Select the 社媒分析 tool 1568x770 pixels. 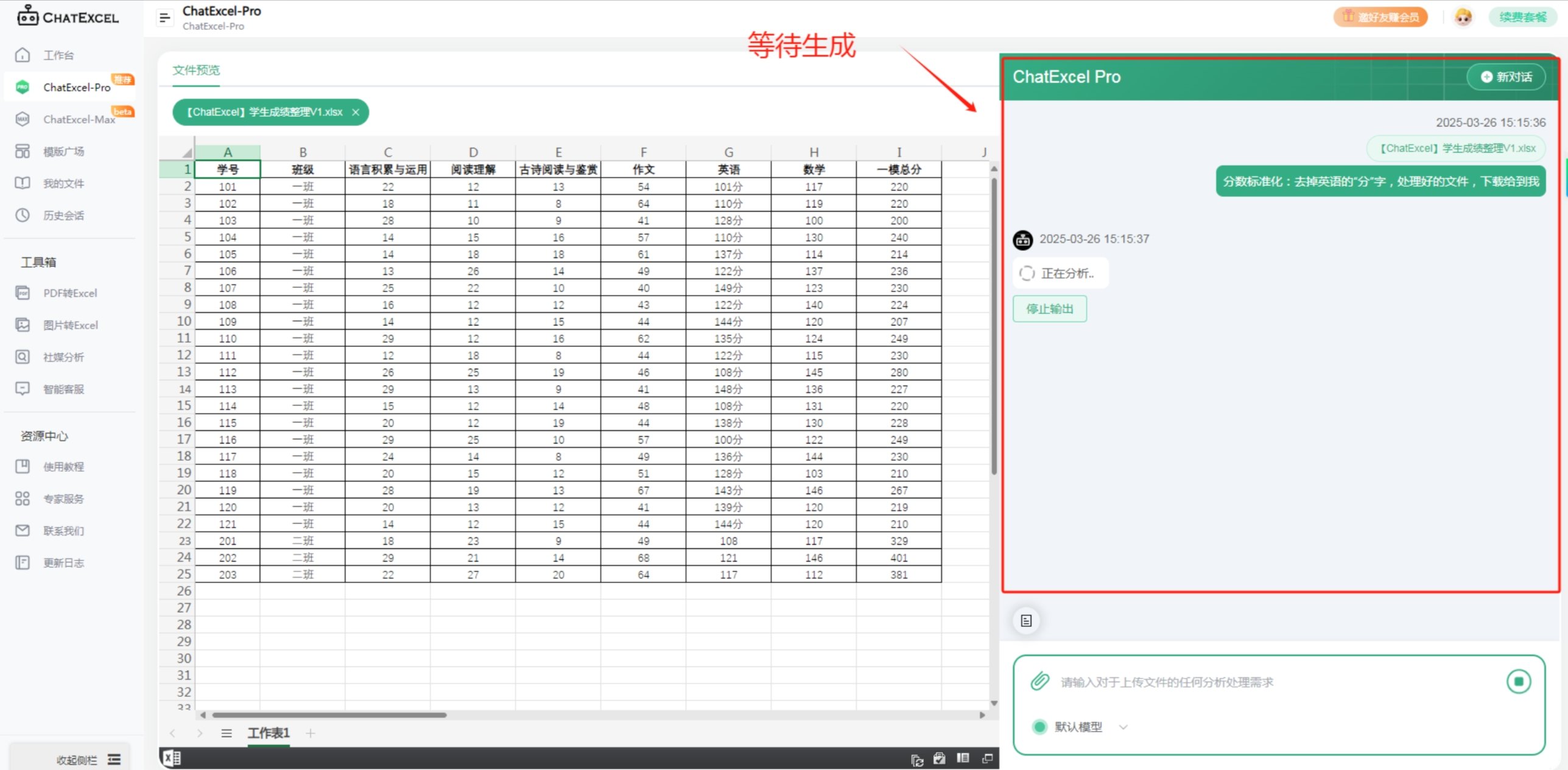point(63,357)
